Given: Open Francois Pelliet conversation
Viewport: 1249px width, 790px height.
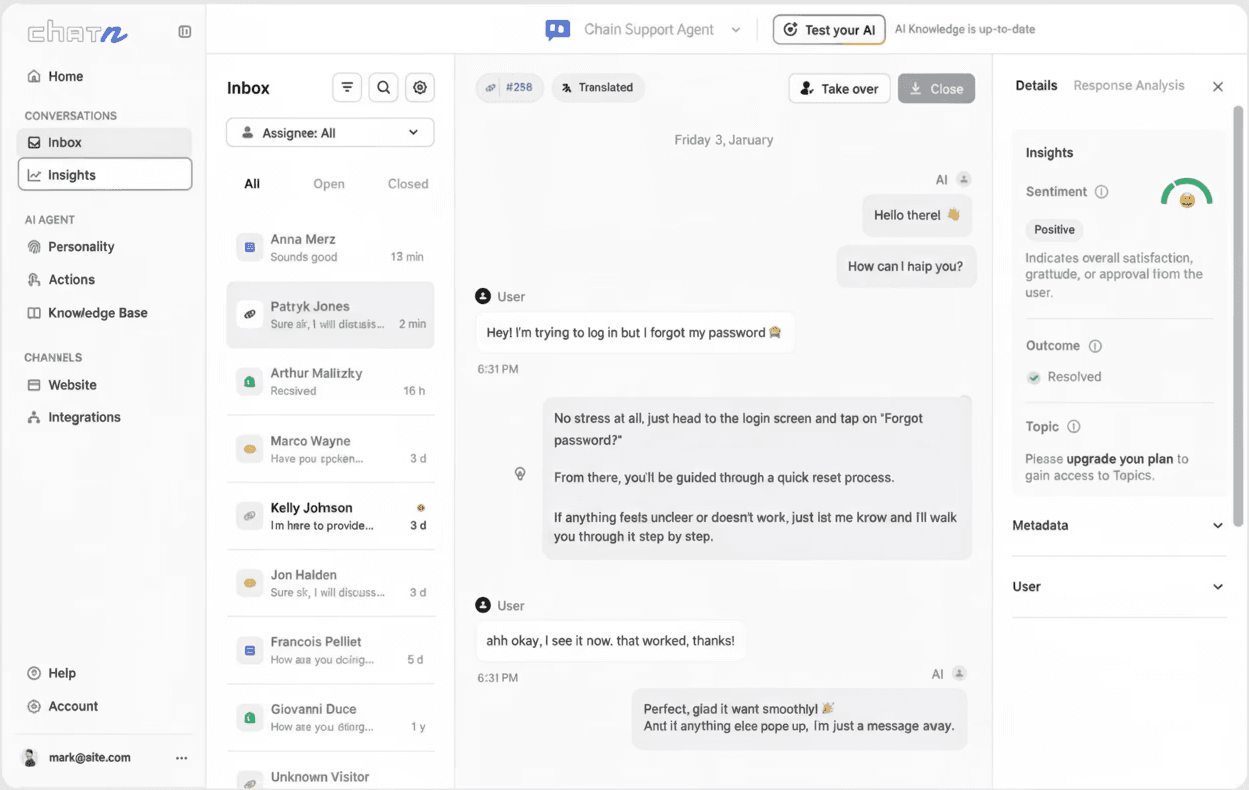Looking at the screenshot, I should point(330,650).
